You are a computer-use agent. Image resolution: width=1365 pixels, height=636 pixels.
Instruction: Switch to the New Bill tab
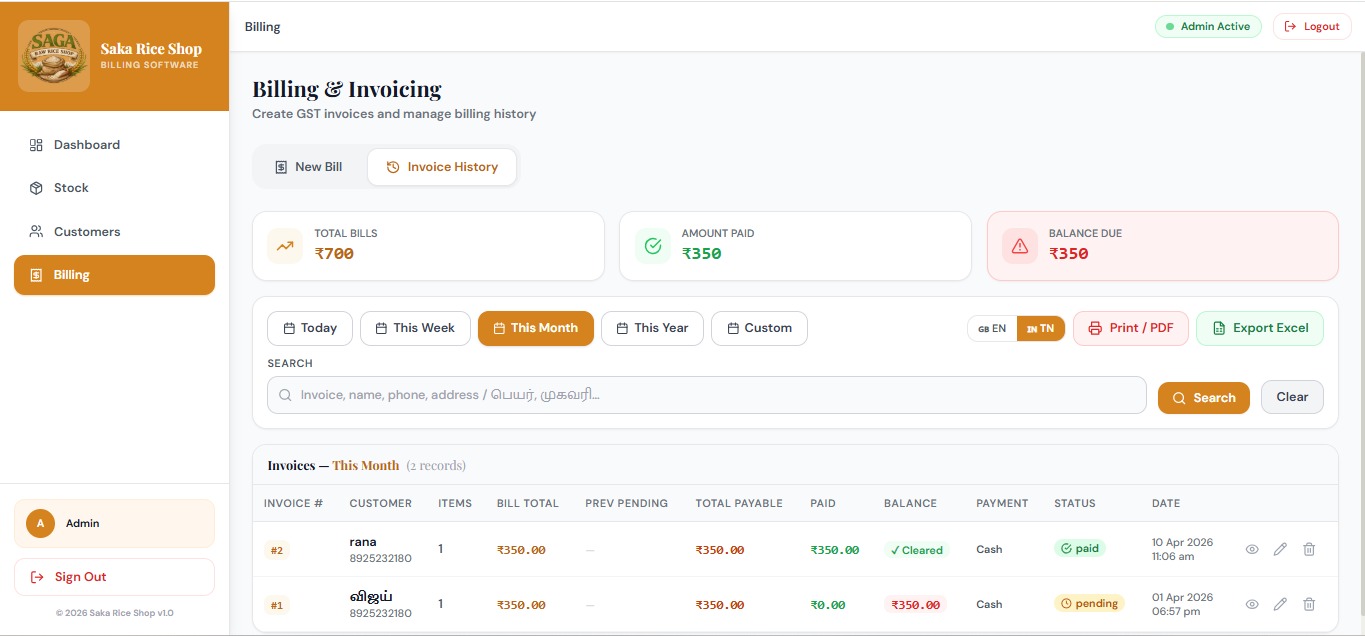click(309, 166)
